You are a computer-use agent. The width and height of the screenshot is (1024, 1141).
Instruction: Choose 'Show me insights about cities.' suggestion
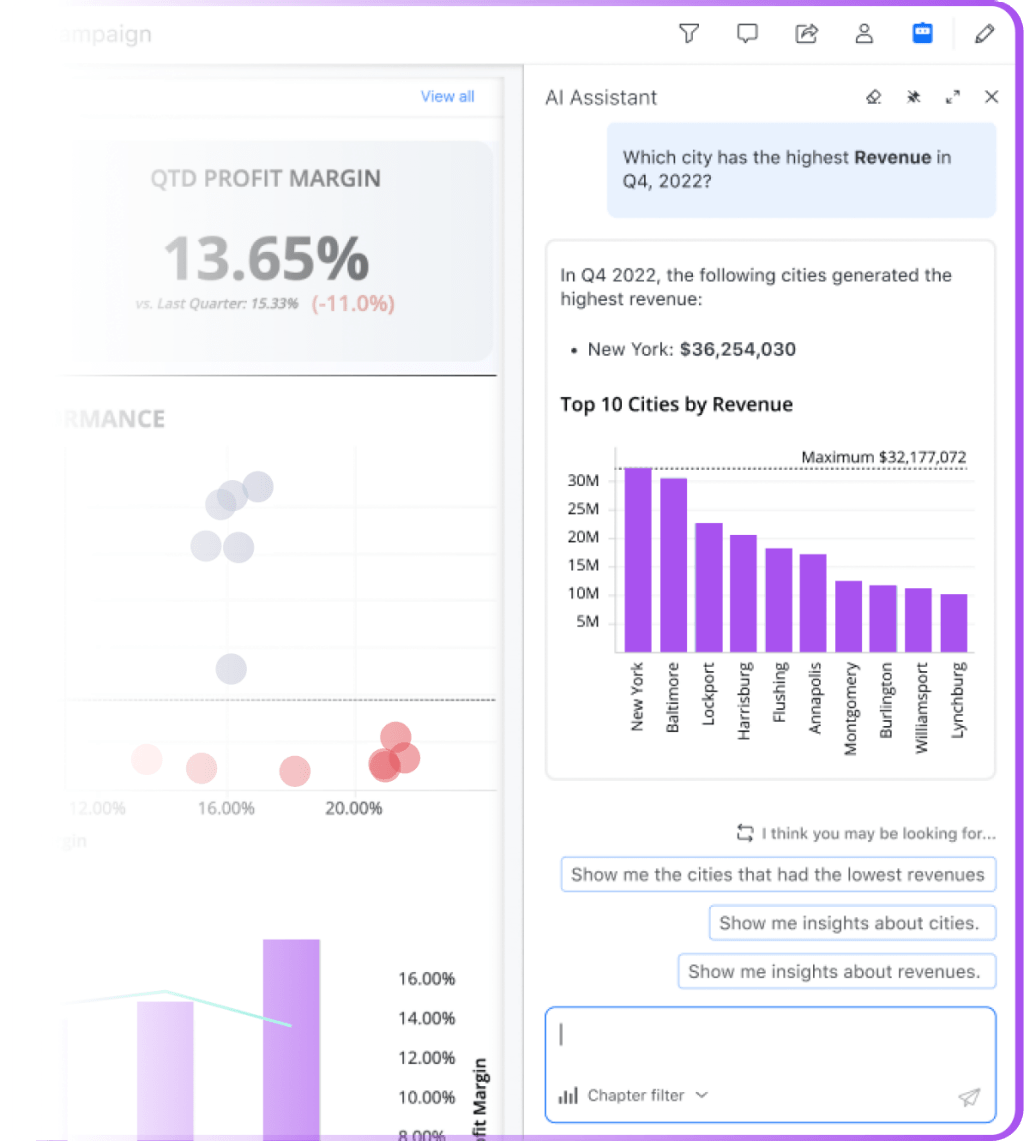pos(852,922)
